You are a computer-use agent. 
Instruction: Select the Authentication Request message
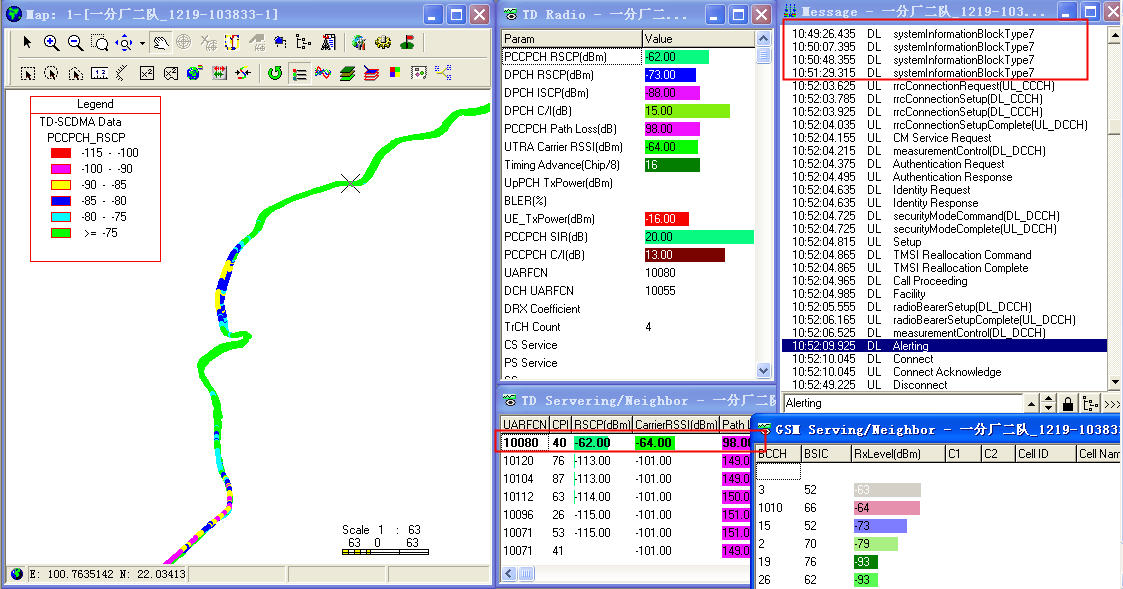(945, 164)
